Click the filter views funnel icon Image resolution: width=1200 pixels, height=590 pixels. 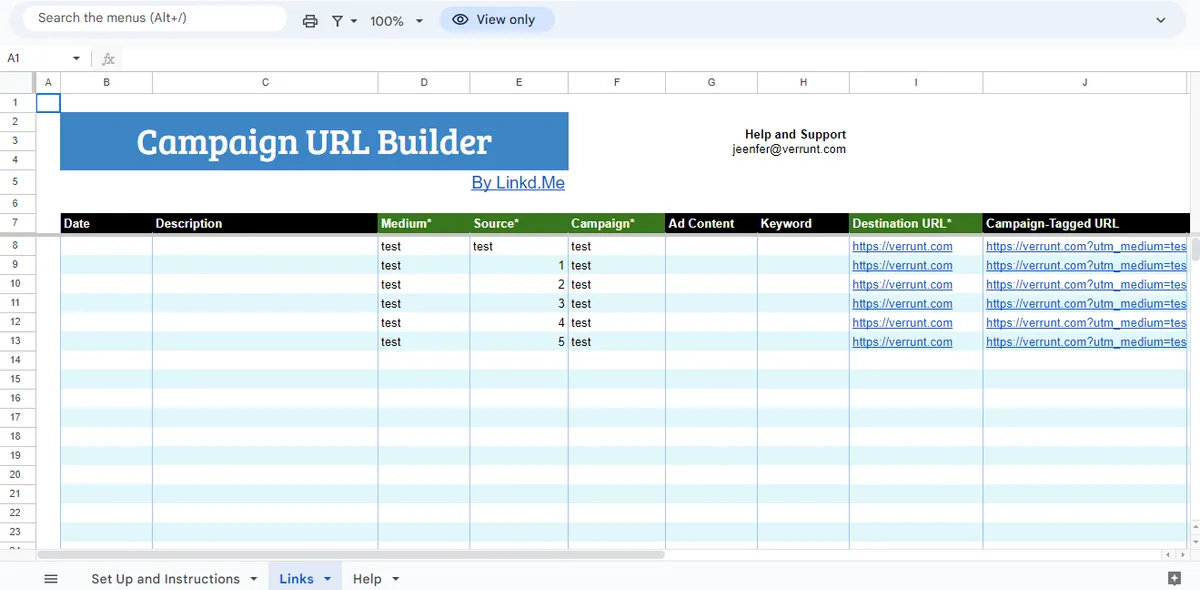point(338,20)
